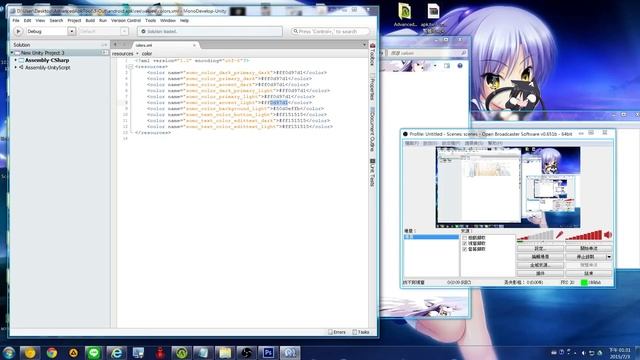Select the highlighted scene in OBS scenes list
This screenshot has height=360, width=640.
[x=431, y=237]
